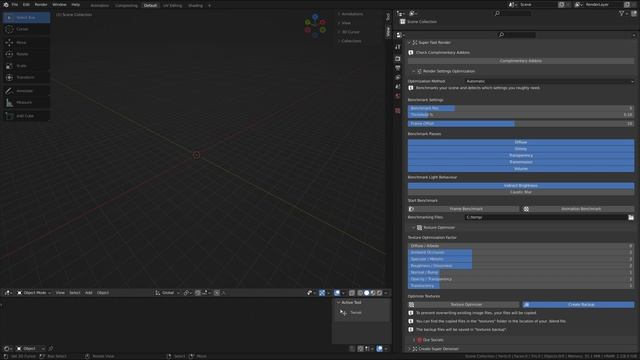The image size is (640, 360).
Task: Click the Animation Benchmark button
Action: [578, 209]
